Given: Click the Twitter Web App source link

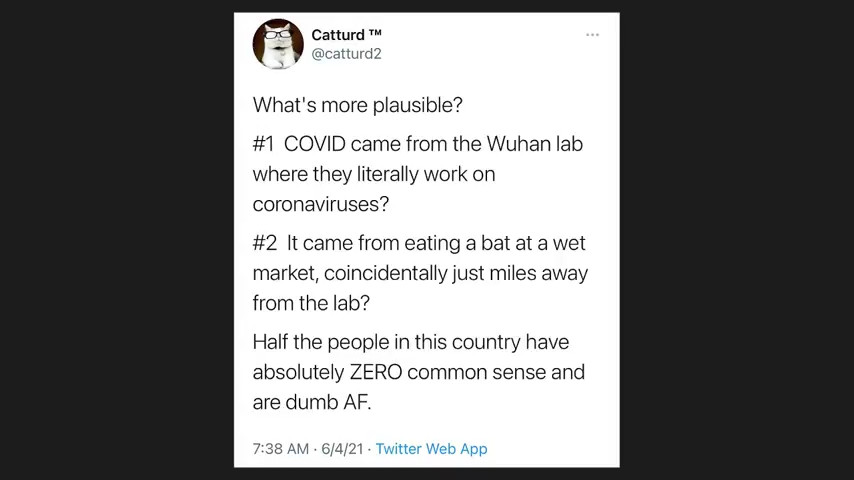Looking at the screenshot, I should point(431,449).
